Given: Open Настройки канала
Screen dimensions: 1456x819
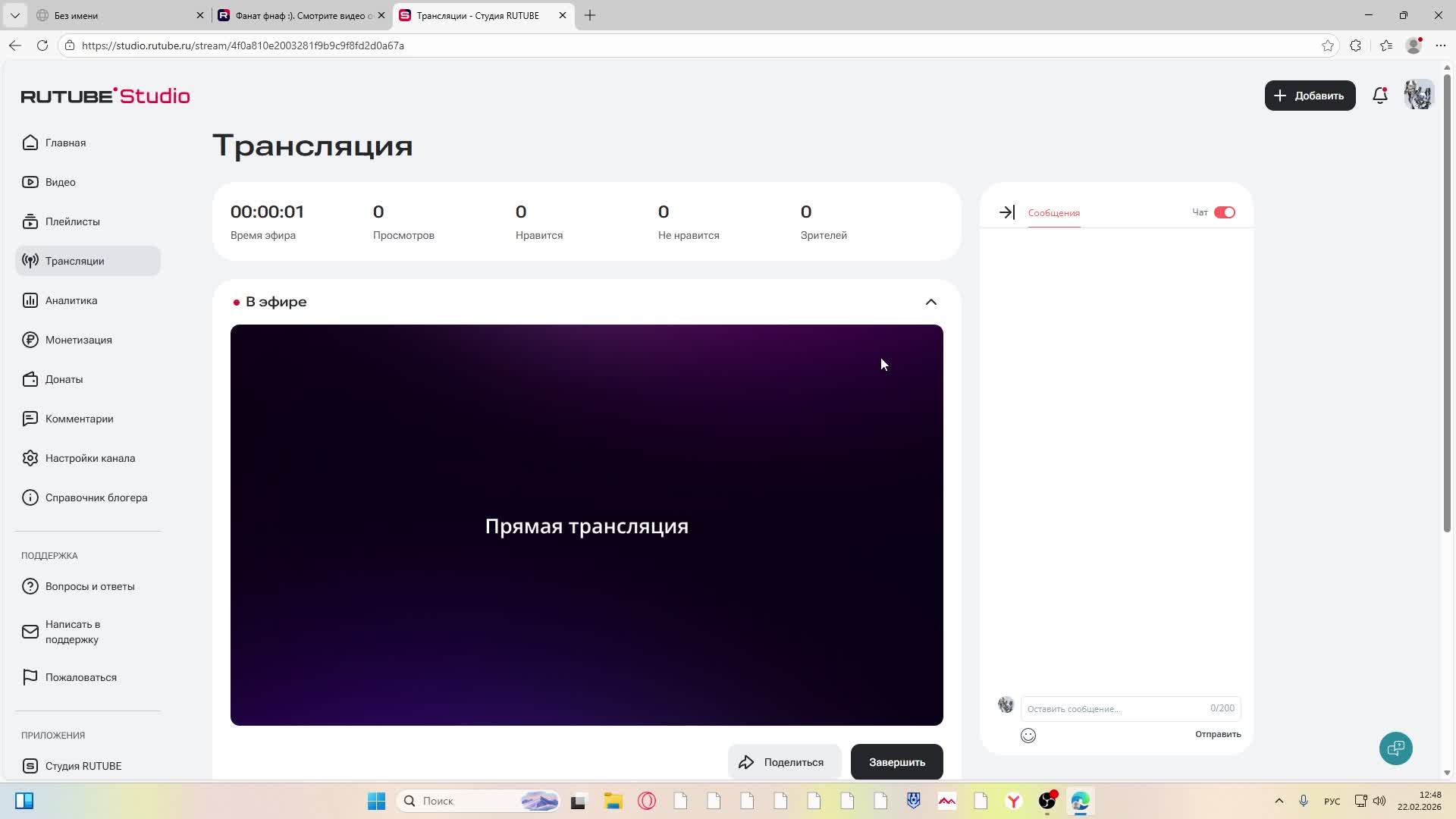Looking at the screenshot, I should coord(89,458).
